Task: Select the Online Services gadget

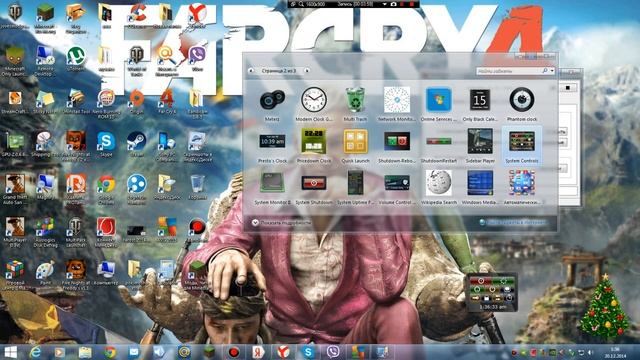Action: tap(439, 104)
